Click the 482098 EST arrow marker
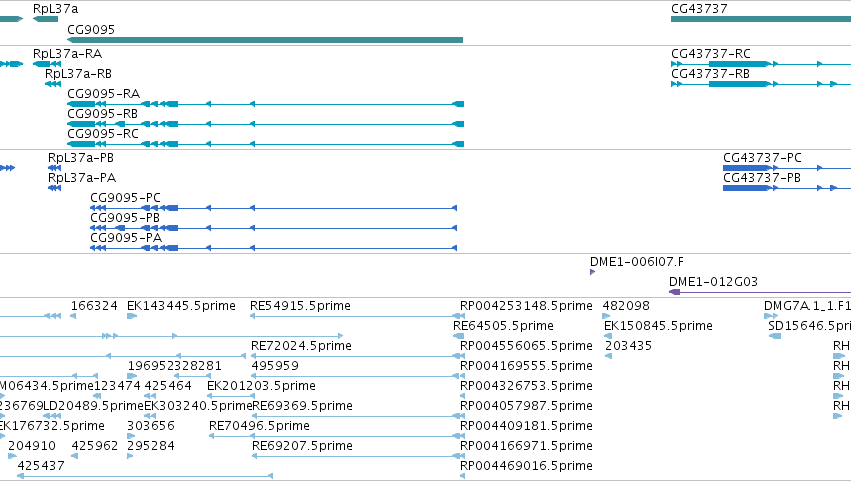This screenshot has width=851, height=481. click(x=606, y=316)
